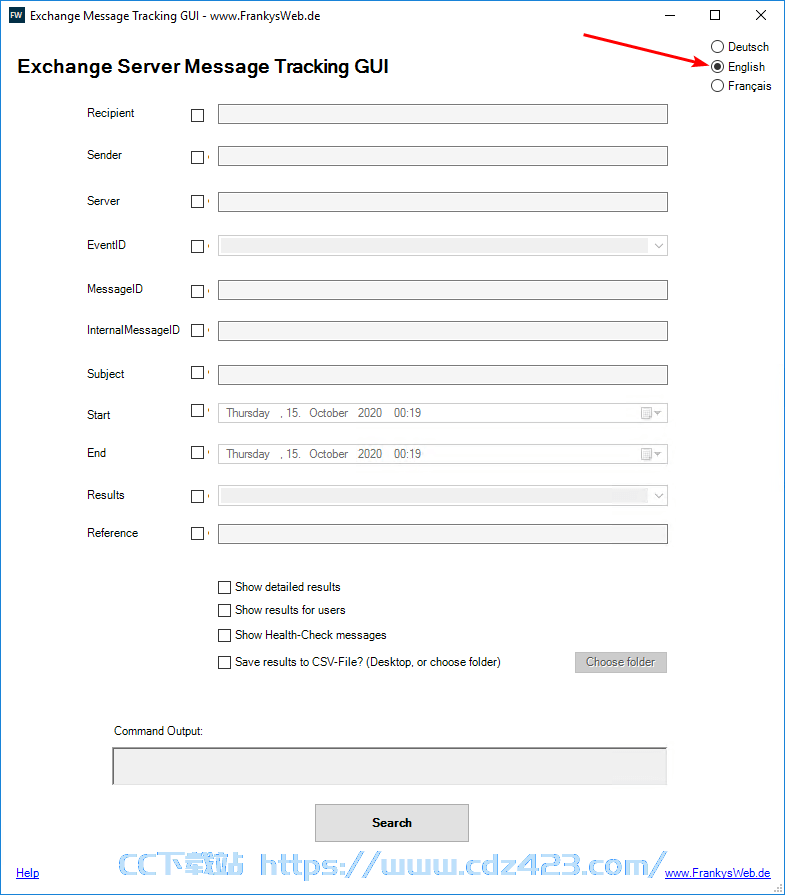This screenshot has height=895, width=785.
Task: Close the Exchange Message Tracking GUI
Action: tap(760, 15)
